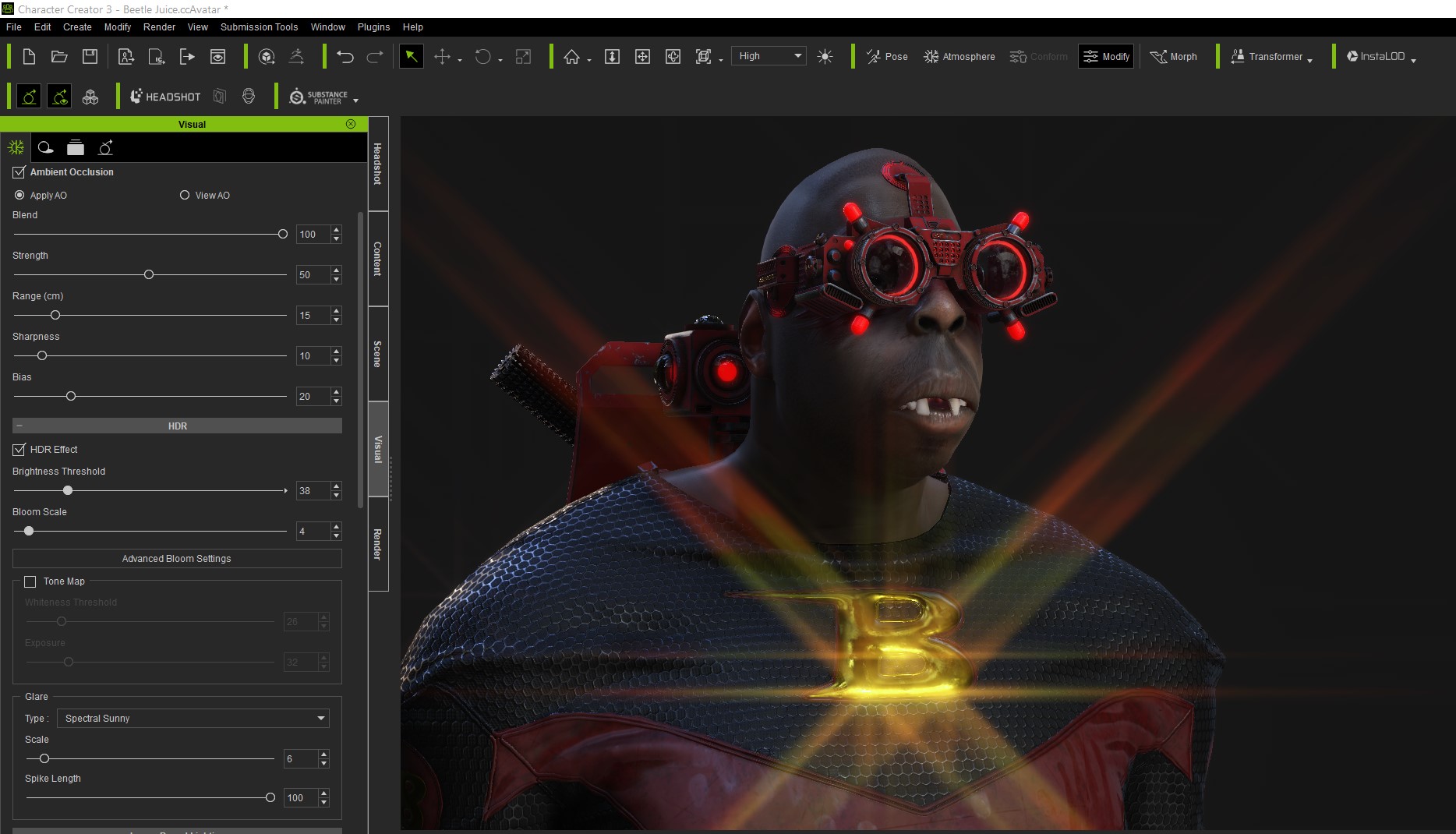Screen dimensions: 1456x834
Task: Choose the Scale object tool
Action: [524, 56]
